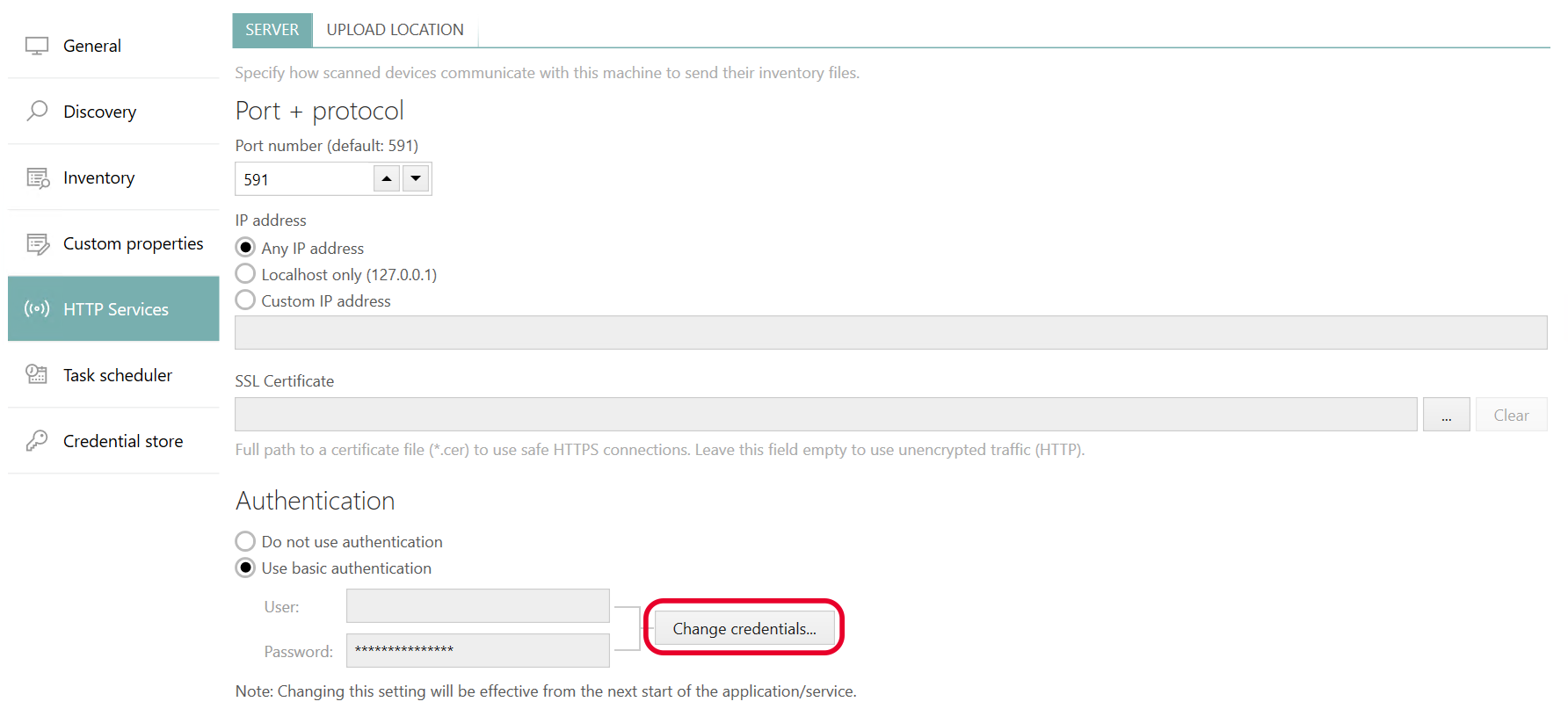1568x716 pixels.
Task: Click the Task scheduler icon
Action: pyautogui.click(x=37, y=374)
